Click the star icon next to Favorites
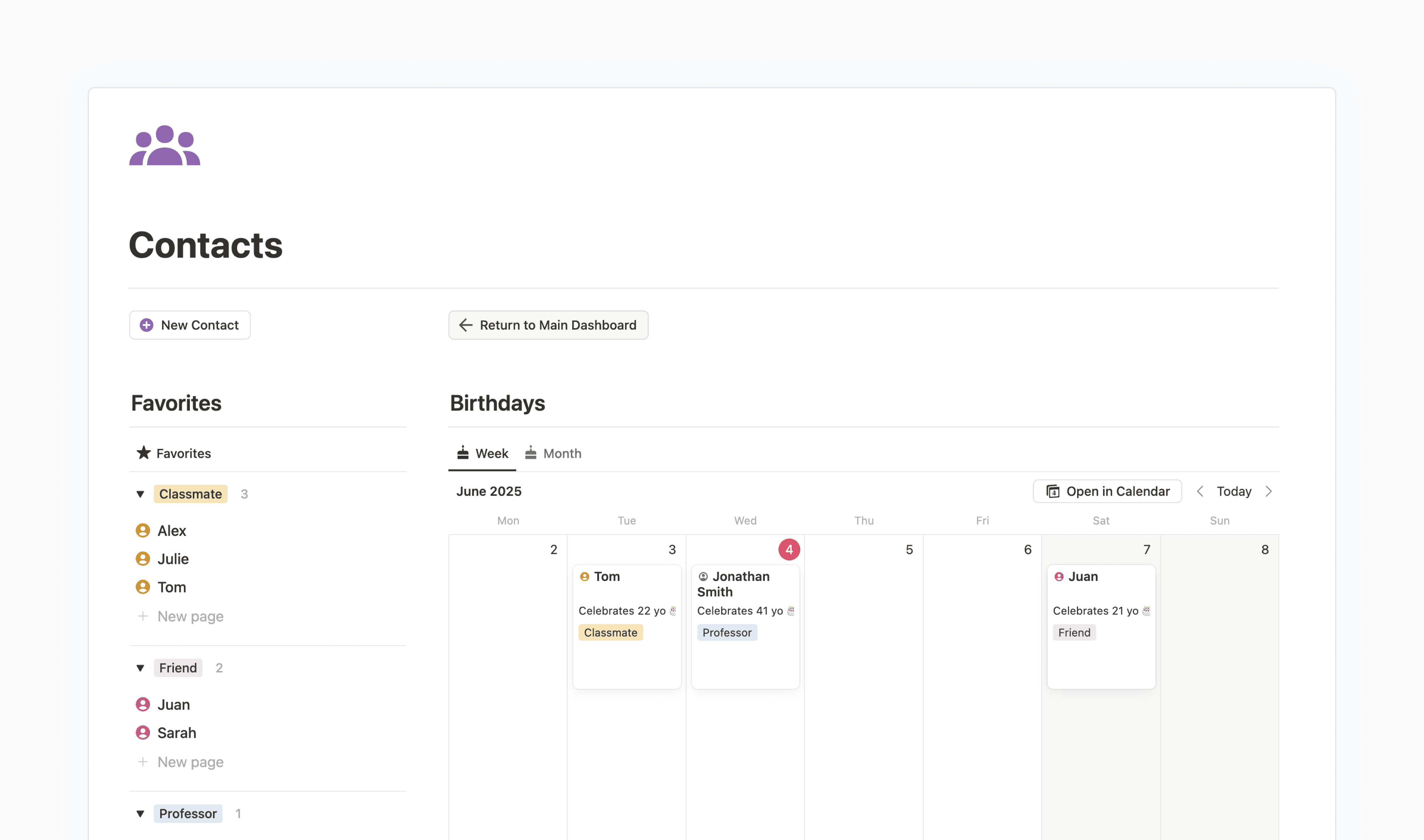The width and height of the screenshot is (1424, 840). (143, 453)
